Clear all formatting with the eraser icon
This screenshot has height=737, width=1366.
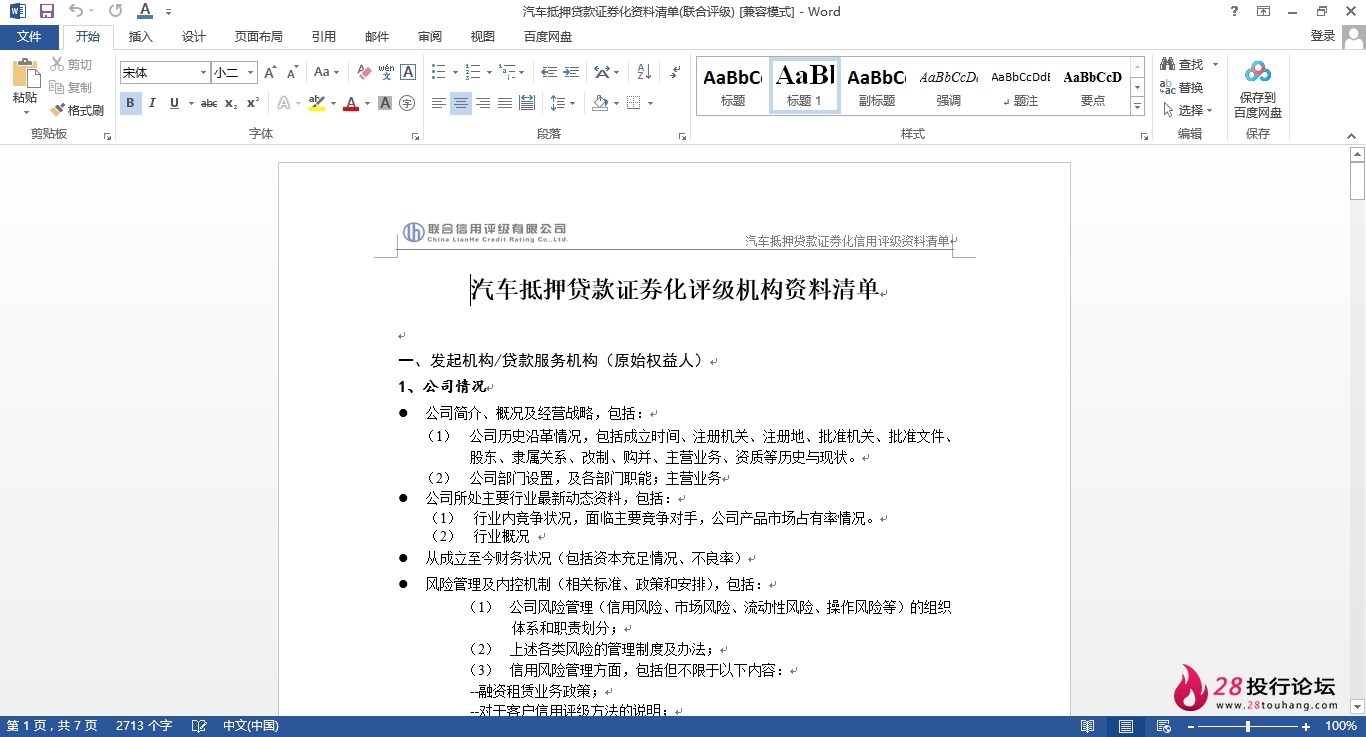coord(364,72)
